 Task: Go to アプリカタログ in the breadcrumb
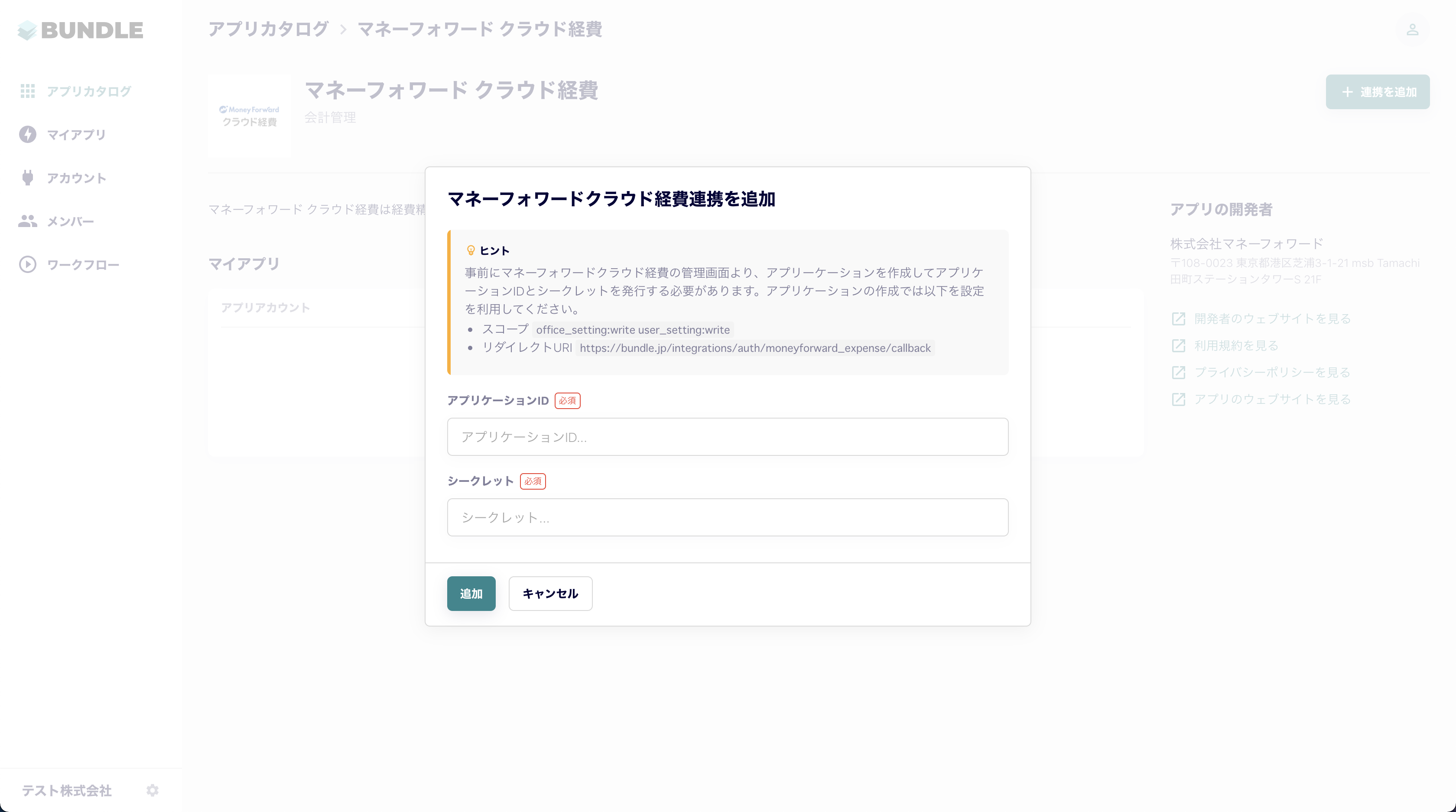tap(268, 29)
